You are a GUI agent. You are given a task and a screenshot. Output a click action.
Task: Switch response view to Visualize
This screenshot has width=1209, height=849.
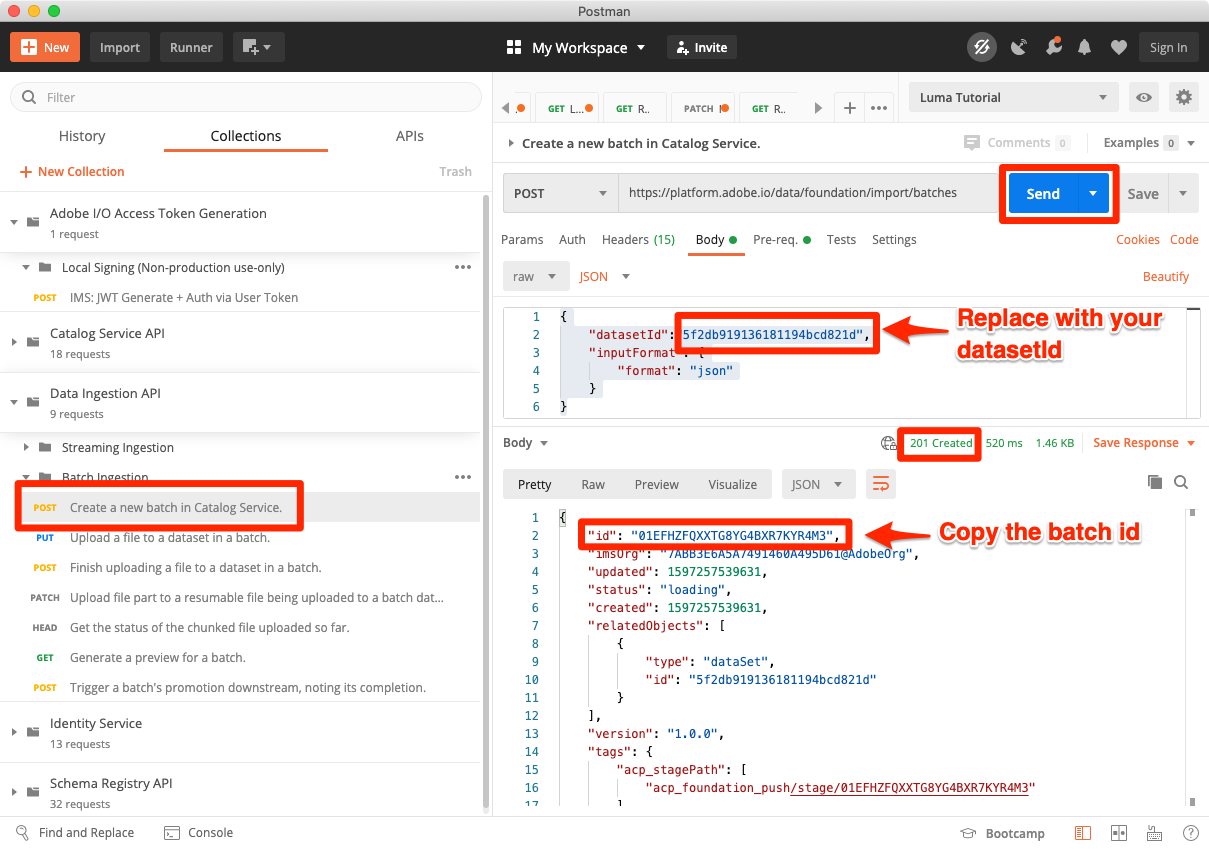[x=733, y=484]
